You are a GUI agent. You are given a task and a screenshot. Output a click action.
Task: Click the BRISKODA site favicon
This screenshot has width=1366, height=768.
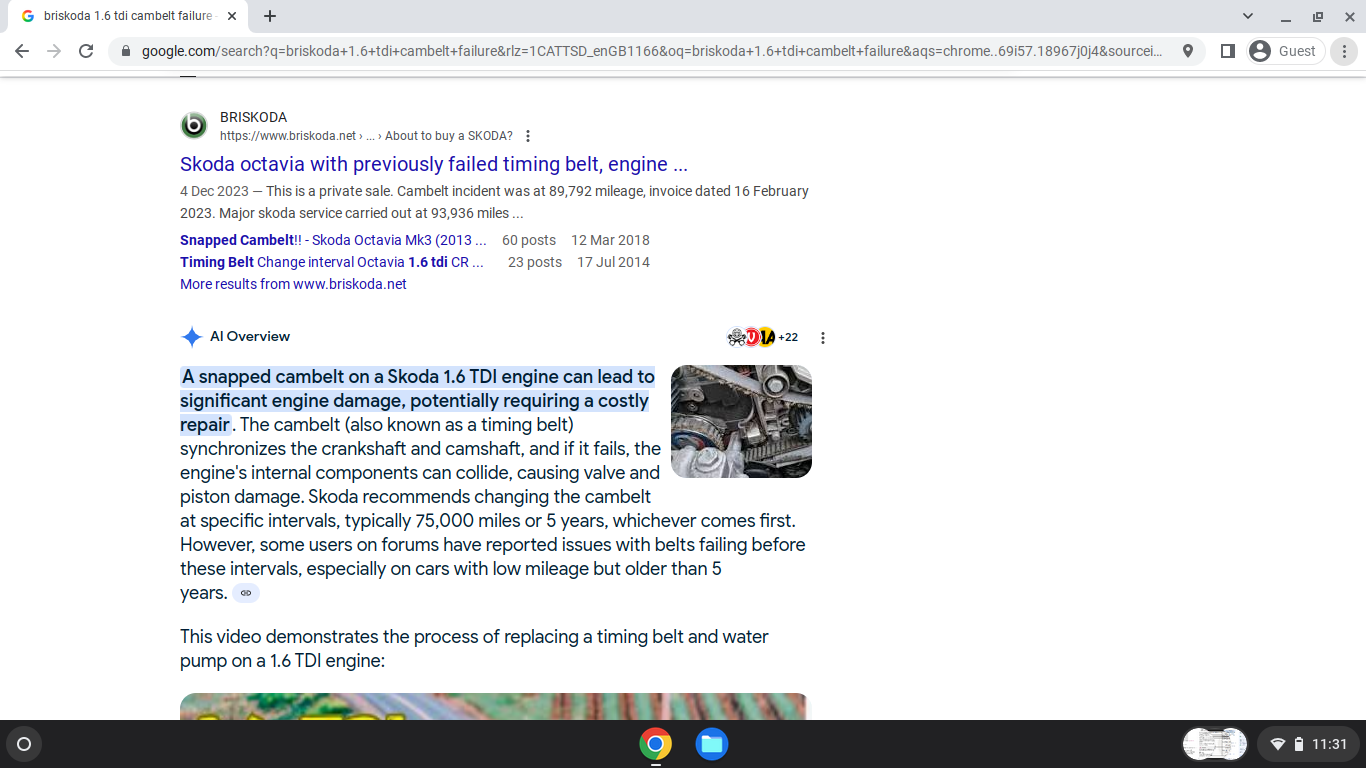(x=194, y=126)
